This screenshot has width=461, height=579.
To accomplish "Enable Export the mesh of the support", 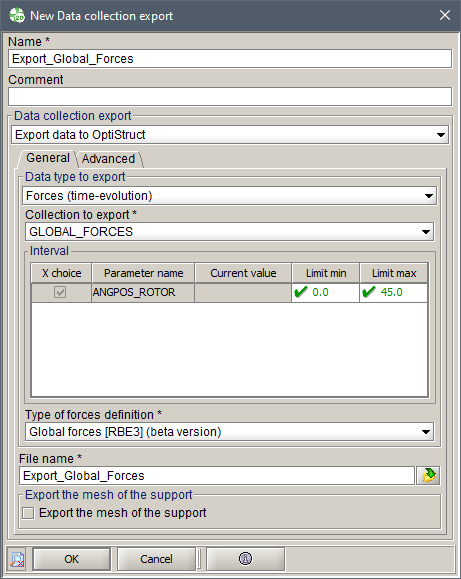I will 28,513.
